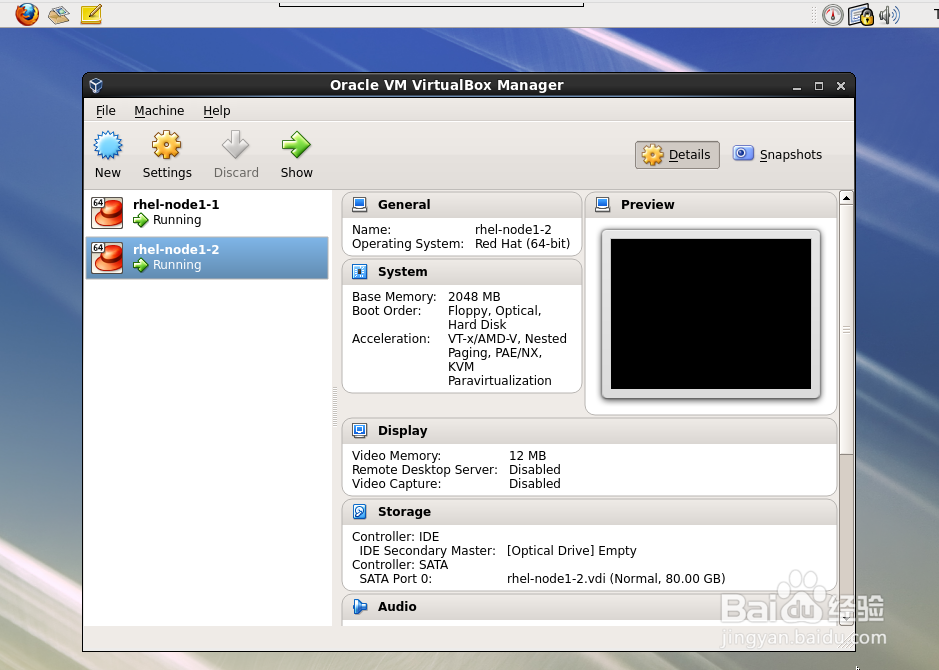Click the '12 MB' video memory value
Image resolution: width=939 pixels, height=670 pixels.
click(x=528, y=456)
